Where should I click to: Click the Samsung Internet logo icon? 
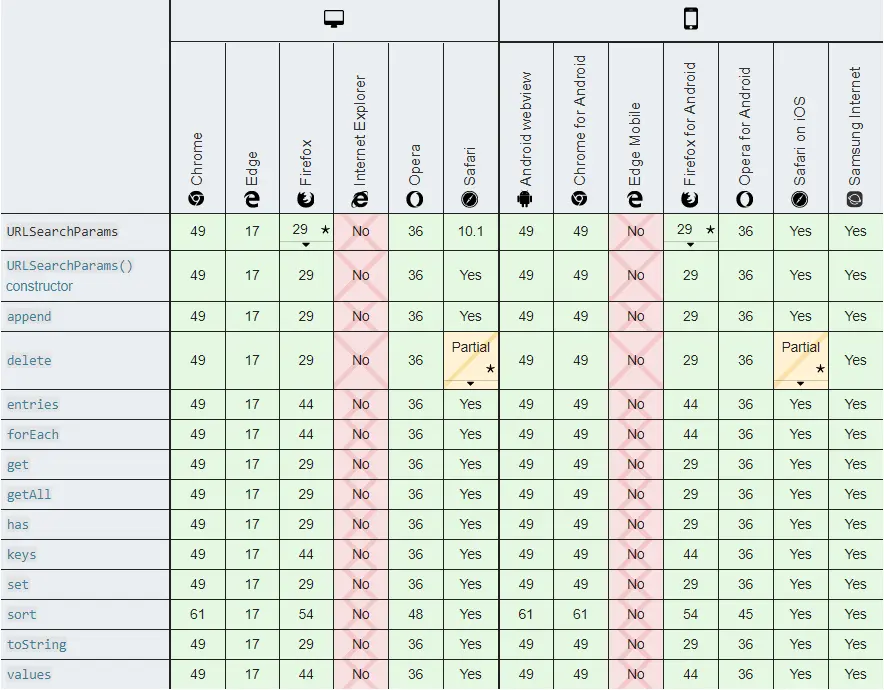pyautogui.click(x=855, y=199)
